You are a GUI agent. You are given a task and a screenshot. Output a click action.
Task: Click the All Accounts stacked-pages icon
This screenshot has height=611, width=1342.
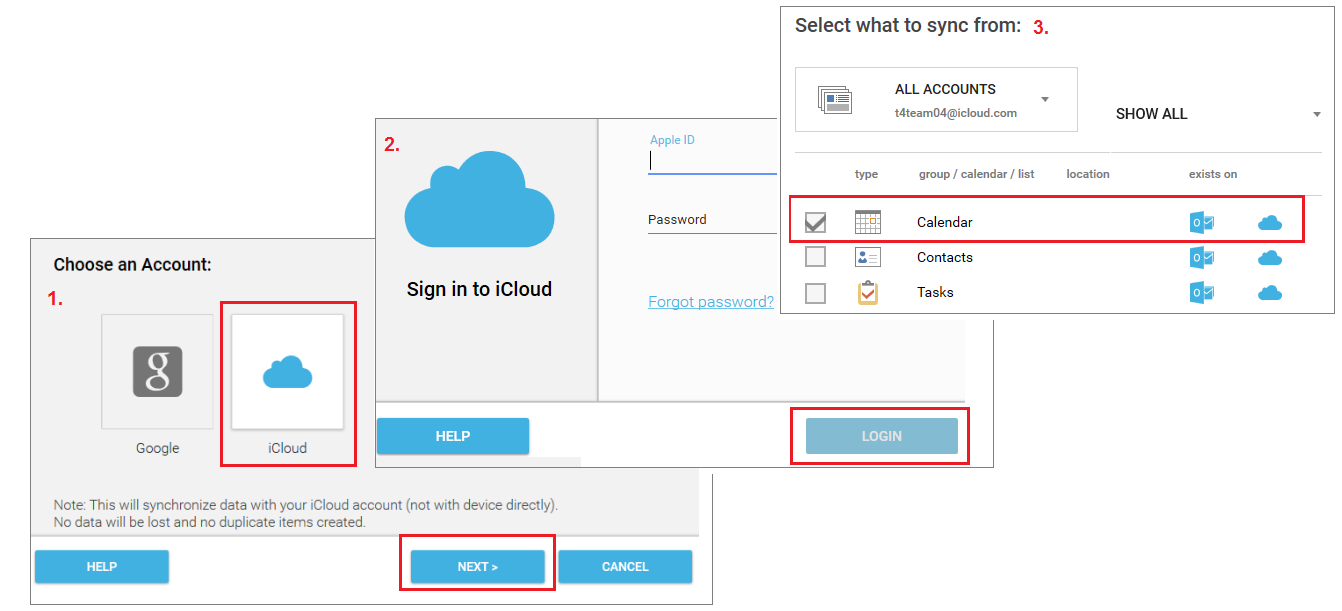pos(834,100)
